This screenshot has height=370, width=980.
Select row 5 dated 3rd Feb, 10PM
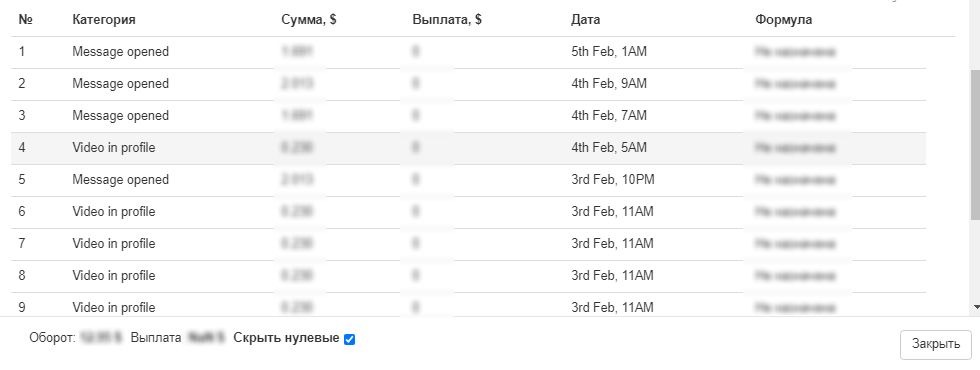click(x=468, y=180)
